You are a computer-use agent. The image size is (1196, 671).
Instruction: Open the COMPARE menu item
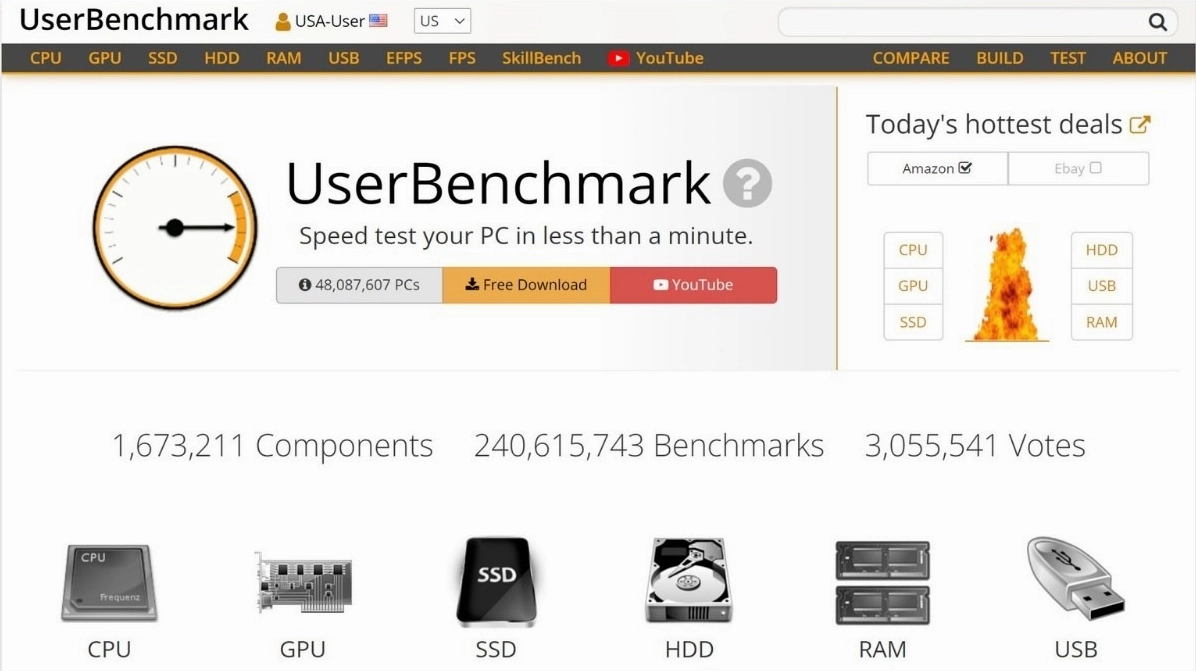coord(911,58)
